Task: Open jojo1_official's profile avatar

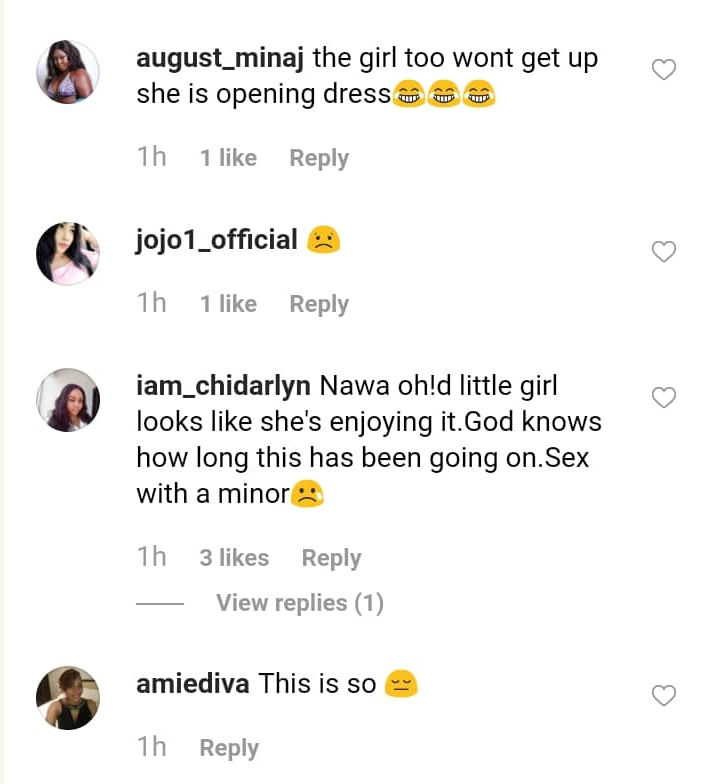Action: pyautogui.click(x=68, y=253)
